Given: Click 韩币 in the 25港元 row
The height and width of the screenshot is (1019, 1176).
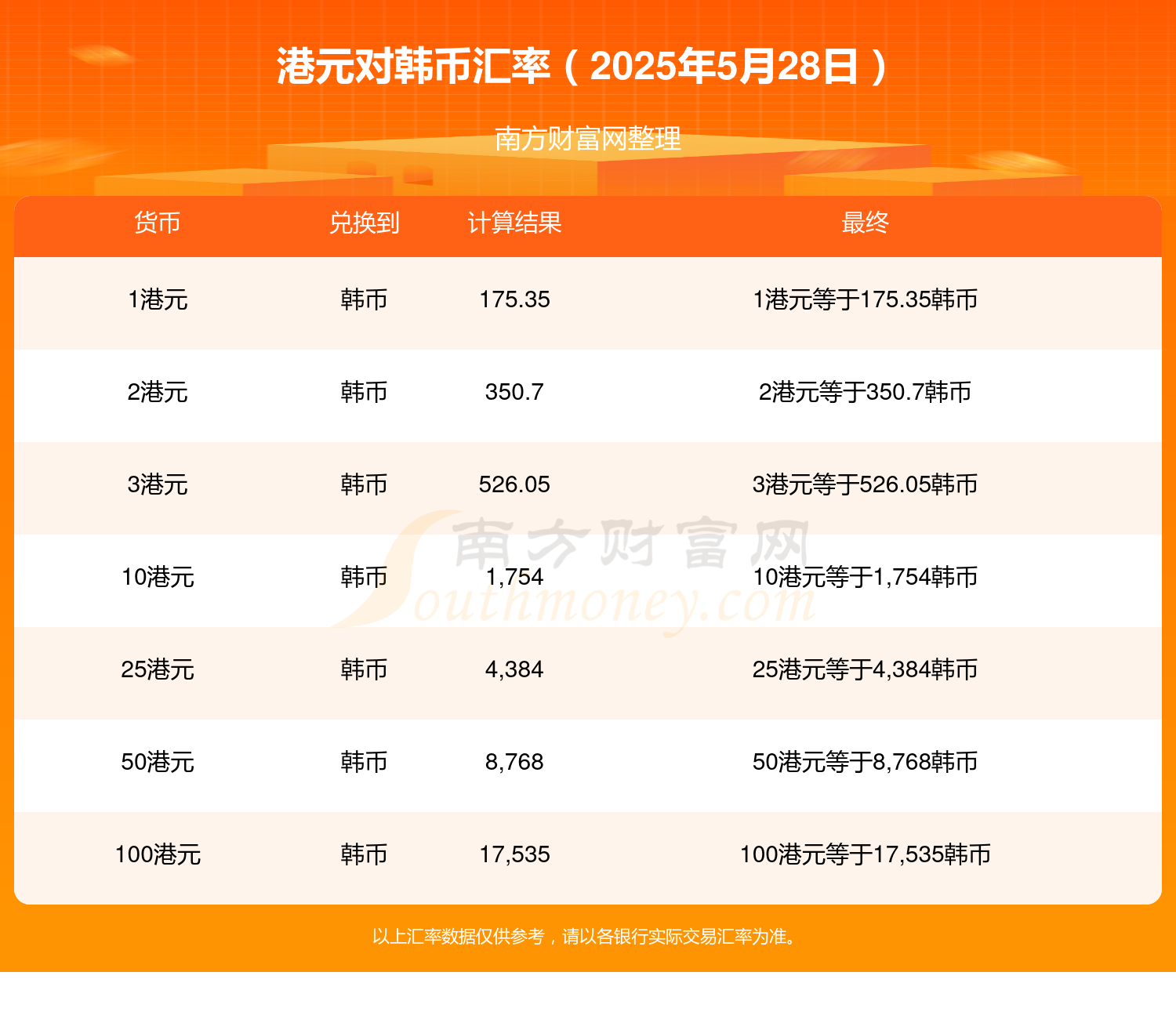Looking at the screenshot, I should (364, 669).
